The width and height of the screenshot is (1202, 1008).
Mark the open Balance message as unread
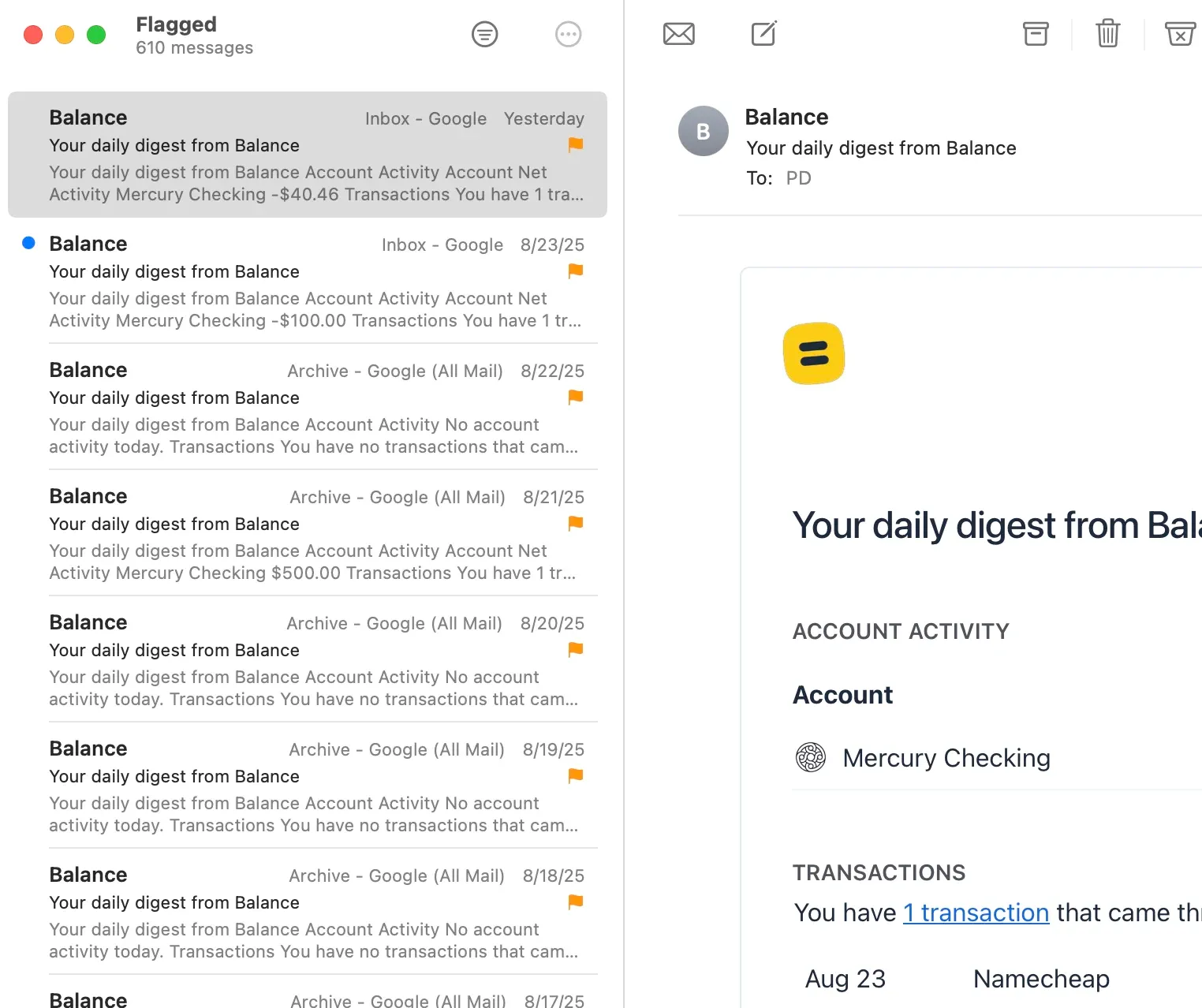point(678,34)
